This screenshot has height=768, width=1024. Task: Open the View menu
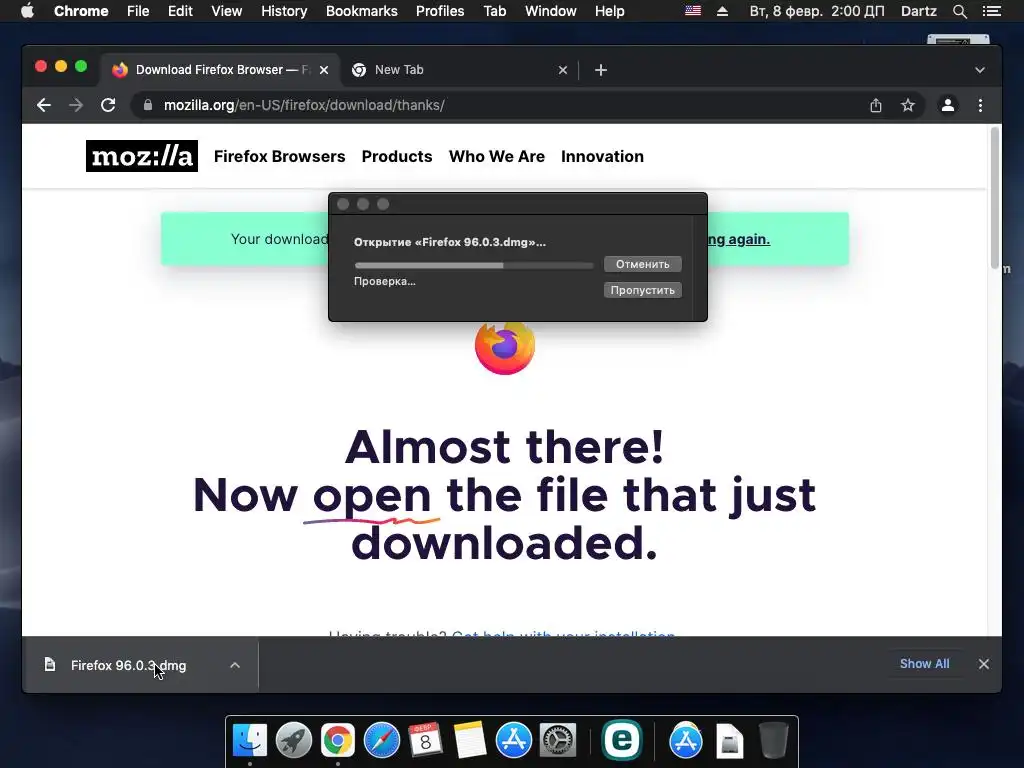point(227,11)
